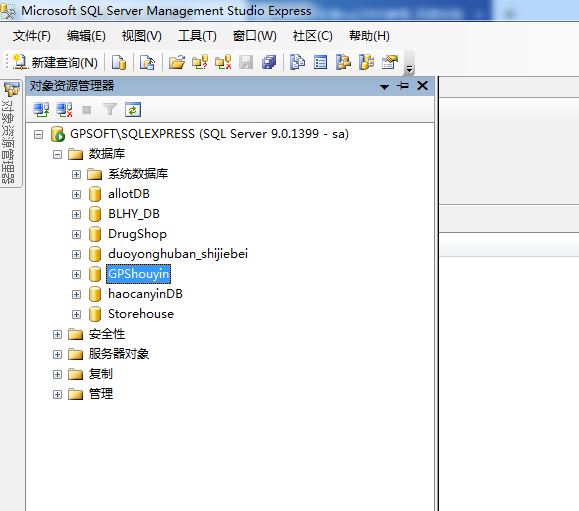The image size is (579, 511).
Task: Click the Refresh icon in Object Explorer toolbar
Action: 133,110
